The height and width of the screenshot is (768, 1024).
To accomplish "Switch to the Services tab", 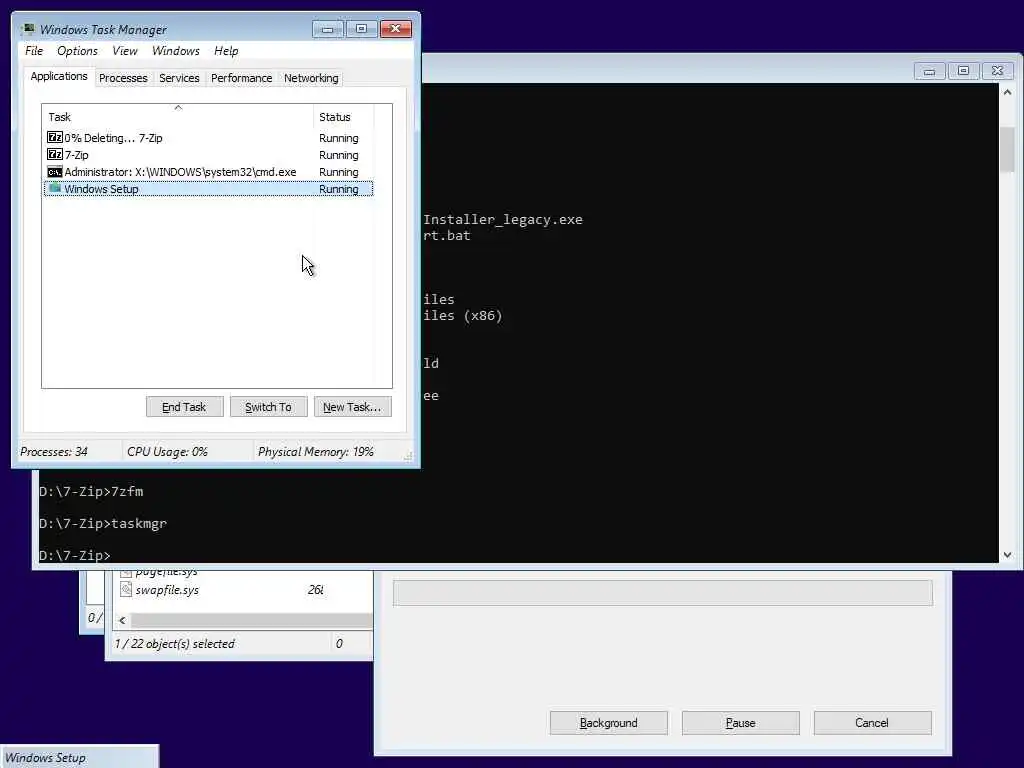I will click(179, 78).
